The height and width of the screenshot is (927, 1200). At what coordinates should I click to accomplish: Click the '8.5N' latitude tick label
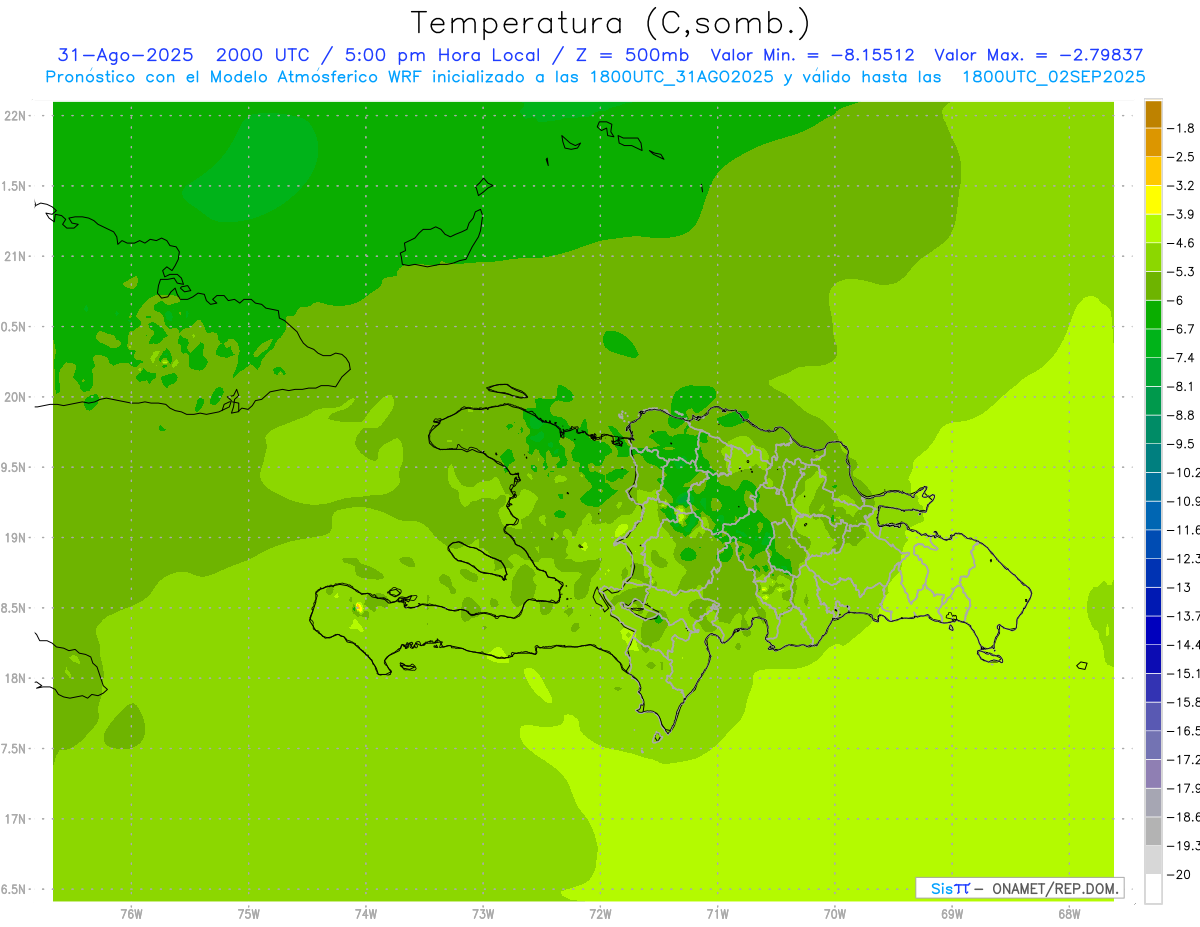(14, 608)
